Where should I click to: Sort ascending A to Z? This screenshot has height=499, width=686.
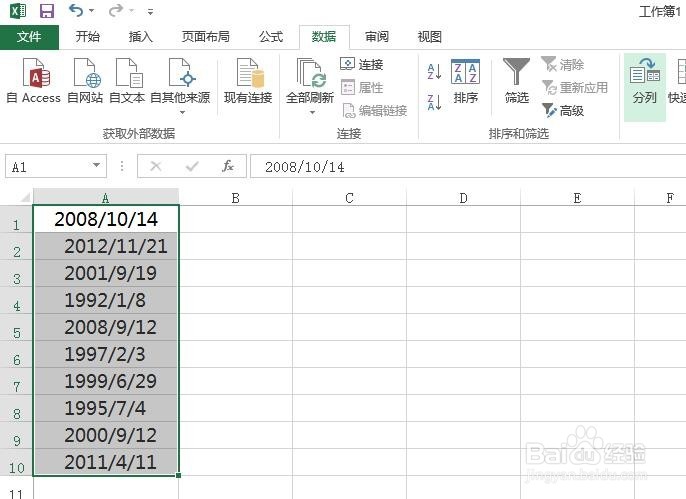[x=434, y=71]
